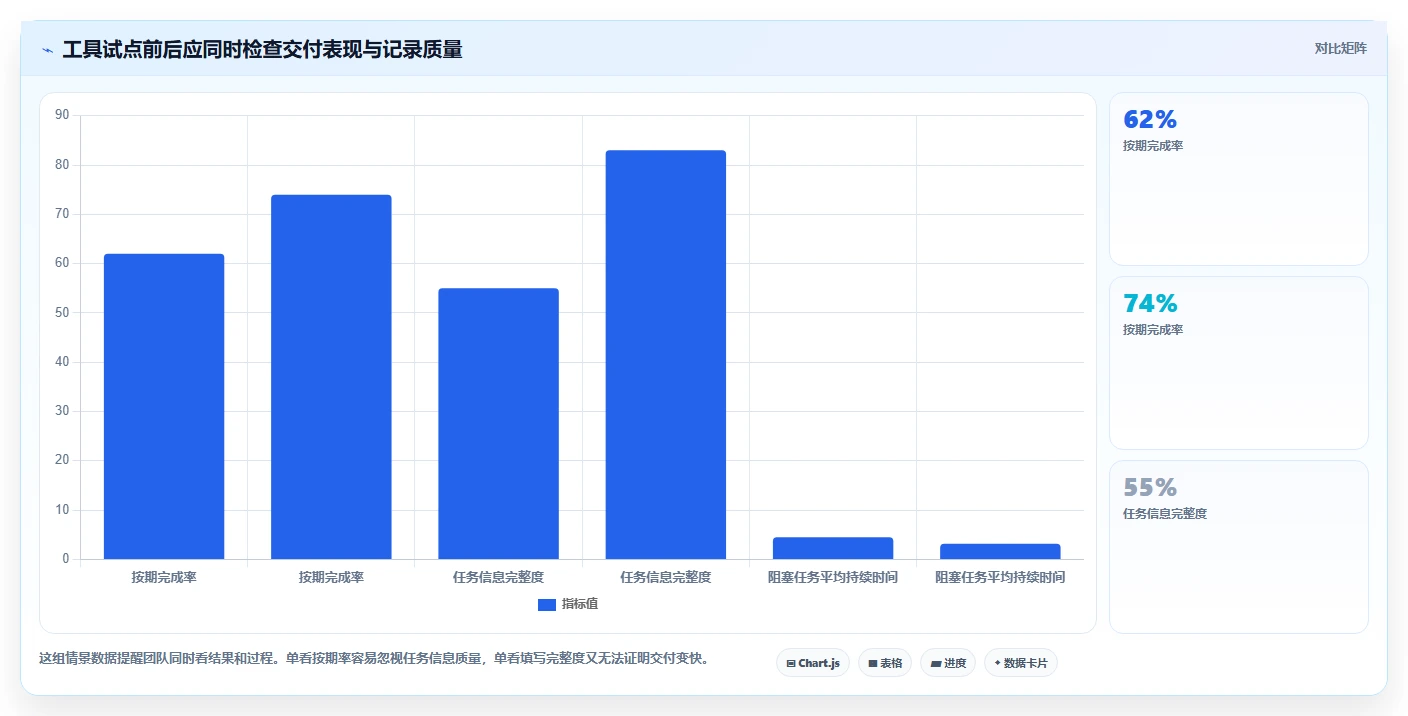Click the 90 tick on the y-axis
Viewport: 1408px width, 716px height.
tap(62, 115)
